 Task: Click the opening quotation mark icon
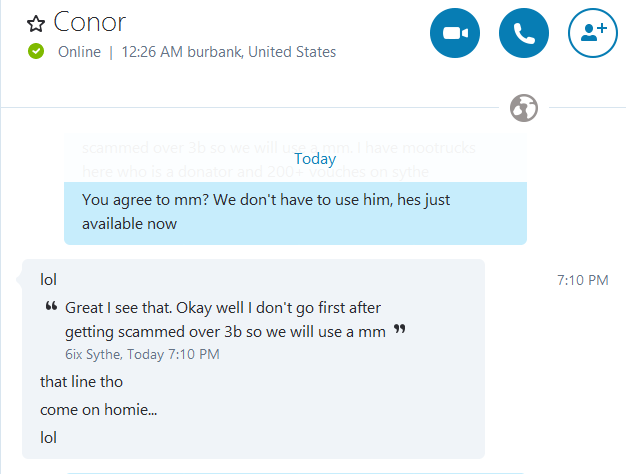(x=51, y=308)
